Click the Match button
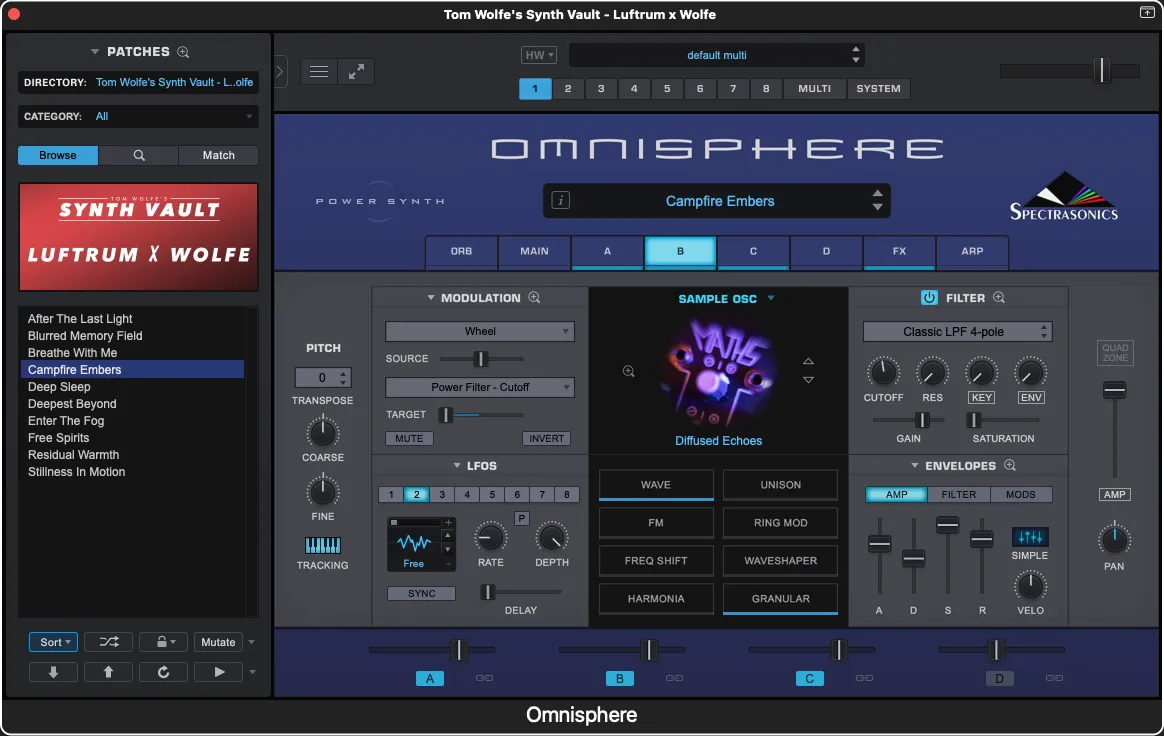The height and width of the screenshot is (736, 1164). pyautogui.click(x=218, y=155)
